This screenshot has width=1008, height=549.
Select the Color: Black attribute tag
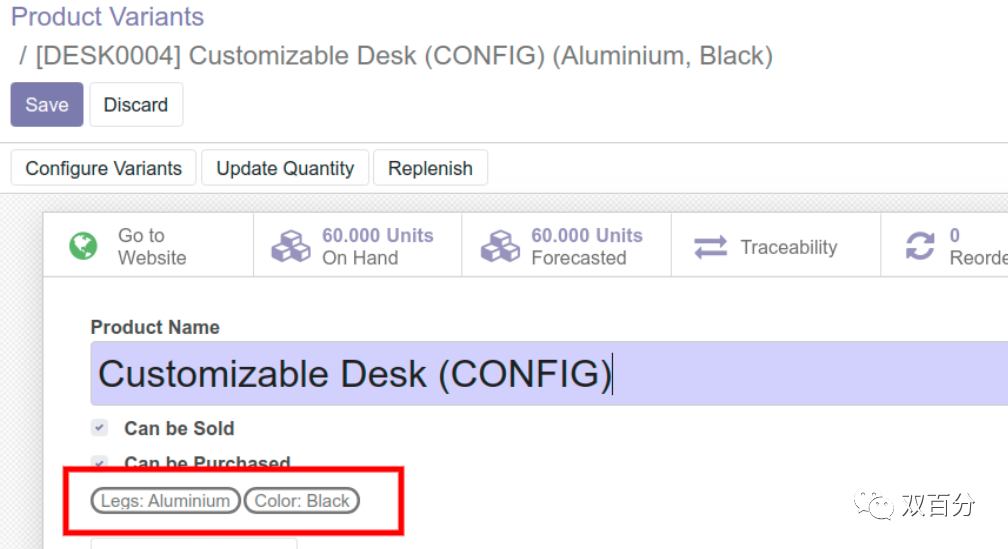click(x=302, y=501)
